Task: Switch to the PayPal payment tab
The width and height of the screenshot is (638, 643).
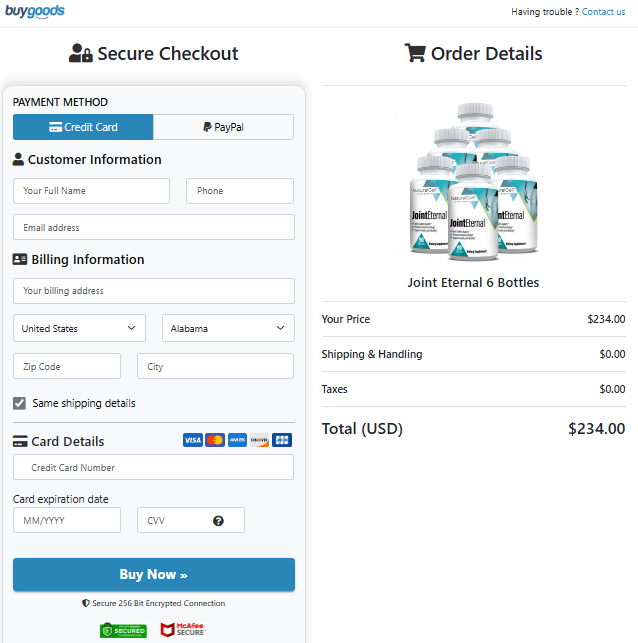Action: [223, 127]
